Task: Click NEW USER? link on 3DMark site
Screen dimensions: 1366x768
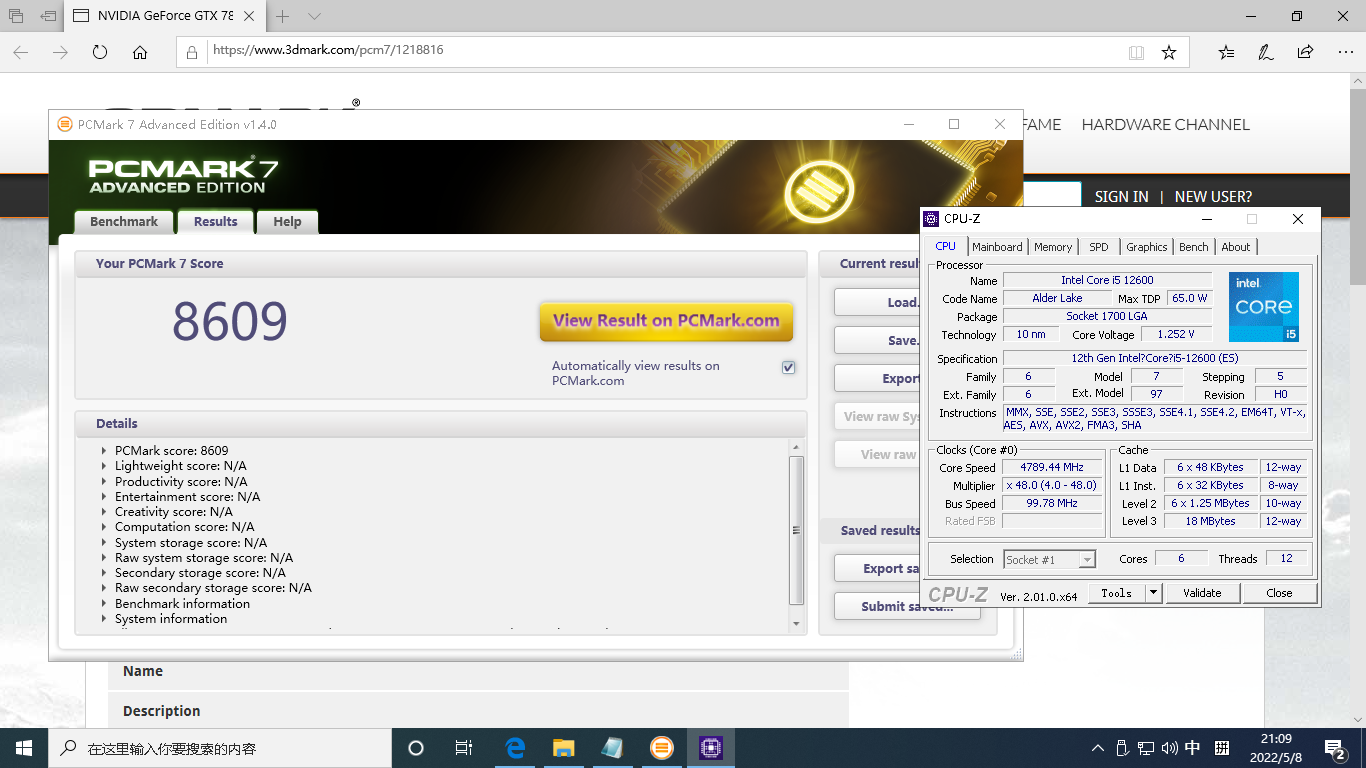Action: tap(1213, 197)
